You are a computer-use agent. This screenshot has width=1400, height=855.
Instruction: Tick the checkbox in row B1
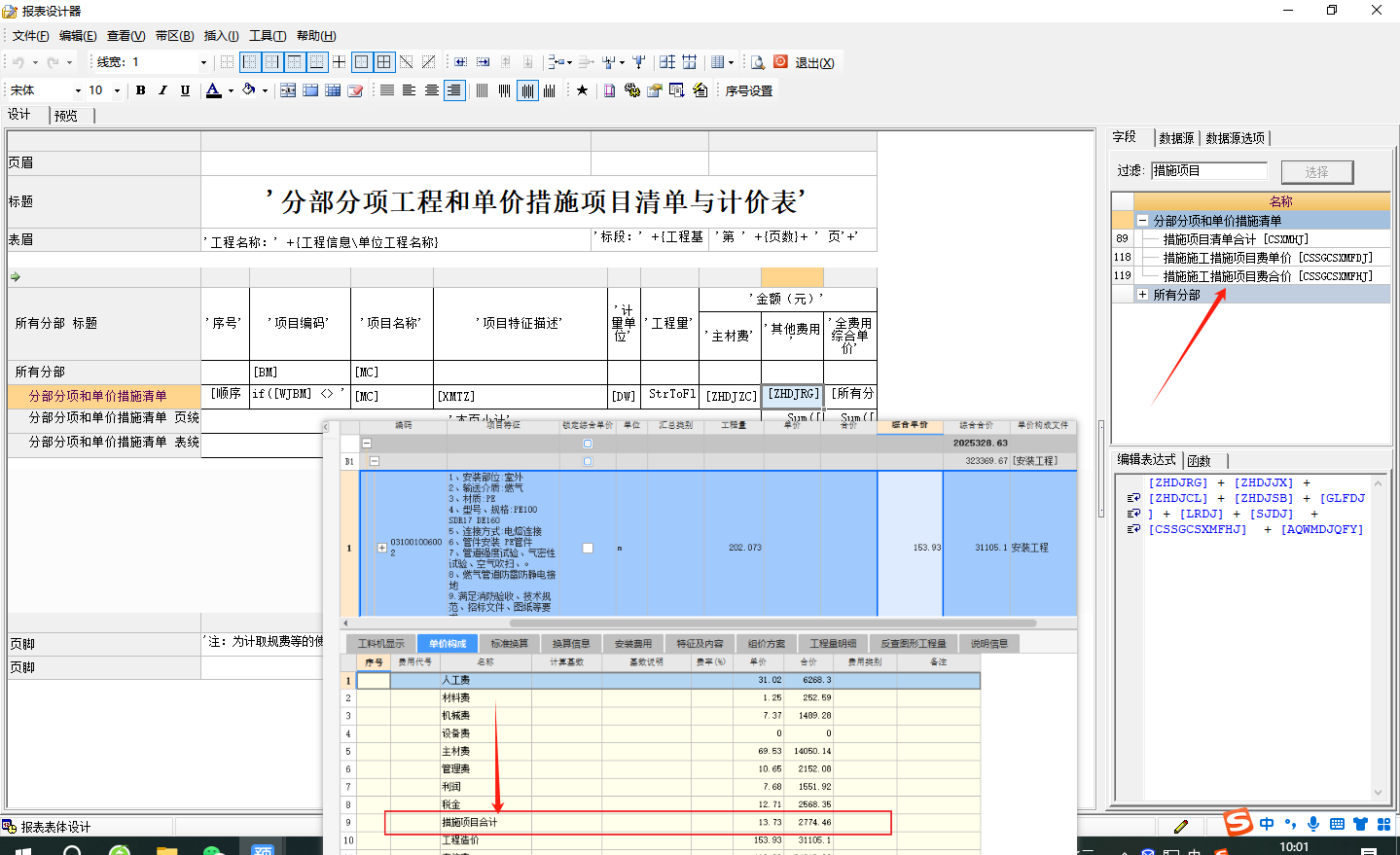pyautogui.click(x=588, y=461)
